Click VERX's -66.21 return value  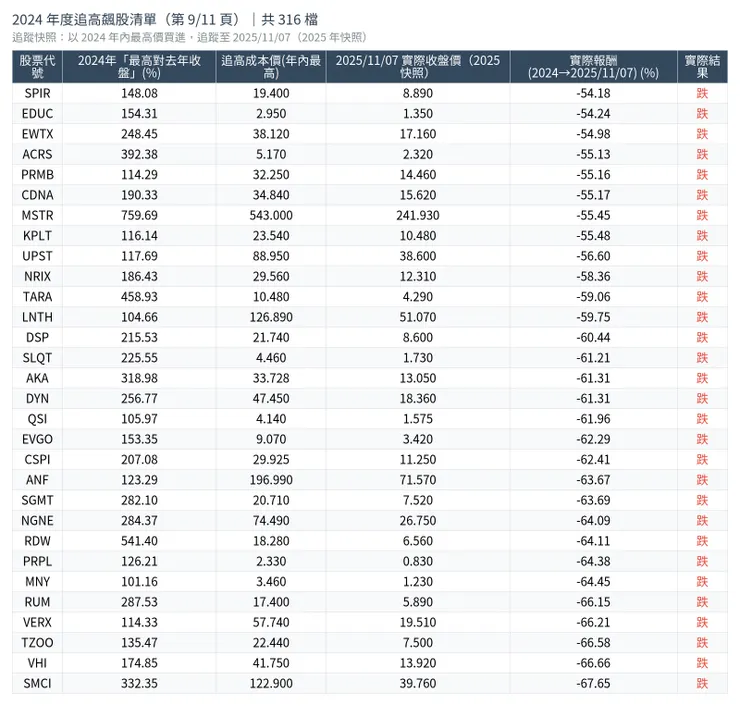click(593, 622)
